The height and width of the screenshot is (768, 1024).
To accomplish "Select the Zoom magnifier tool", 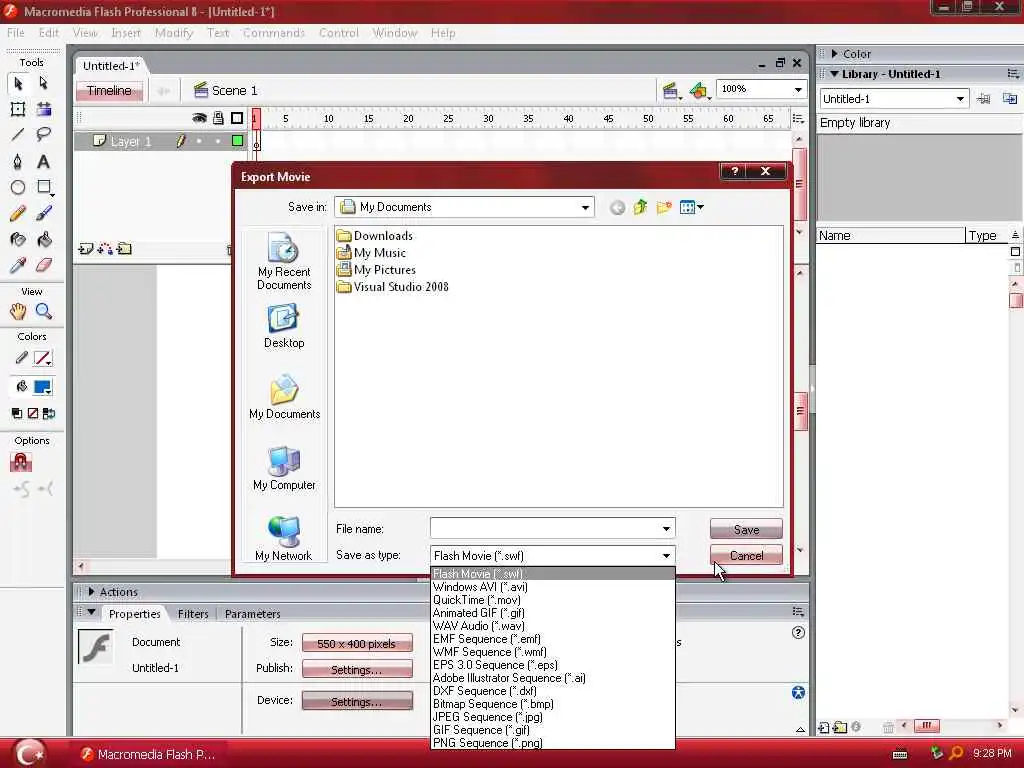I will (x=44, y=312).
